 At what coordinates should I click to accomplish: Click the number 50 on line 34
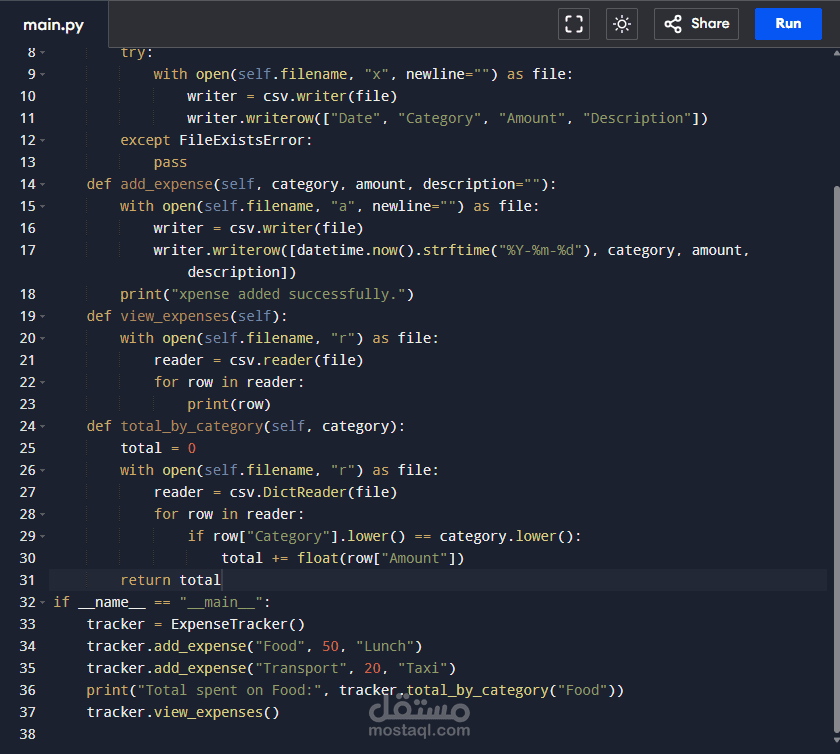tap(330, 646)
